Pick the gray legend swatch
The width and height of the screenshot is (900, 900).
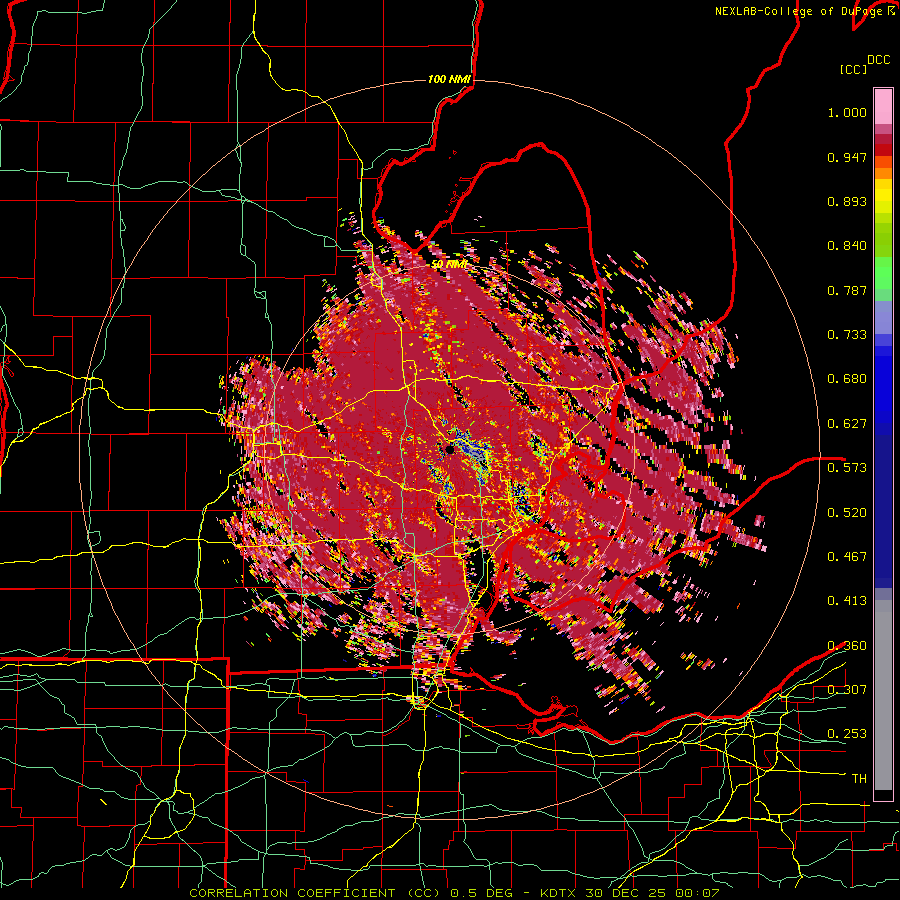point(883,695)
